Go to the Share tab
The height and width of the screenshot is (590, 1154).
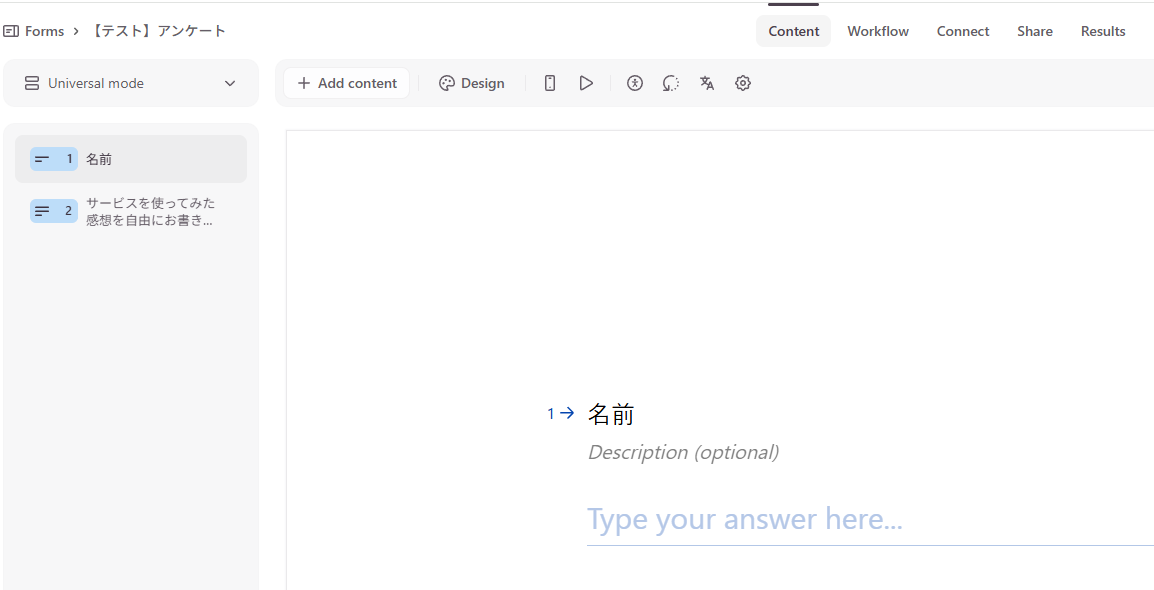(1035, 31)
